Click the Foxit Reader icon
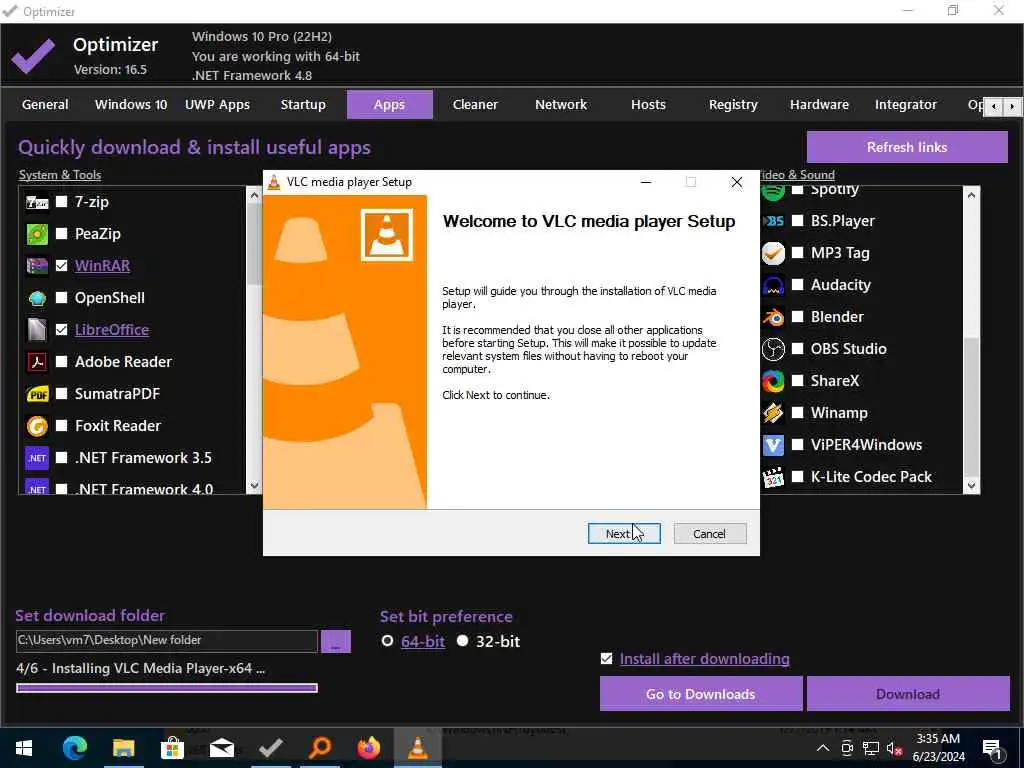 click(x=37, y=426)
